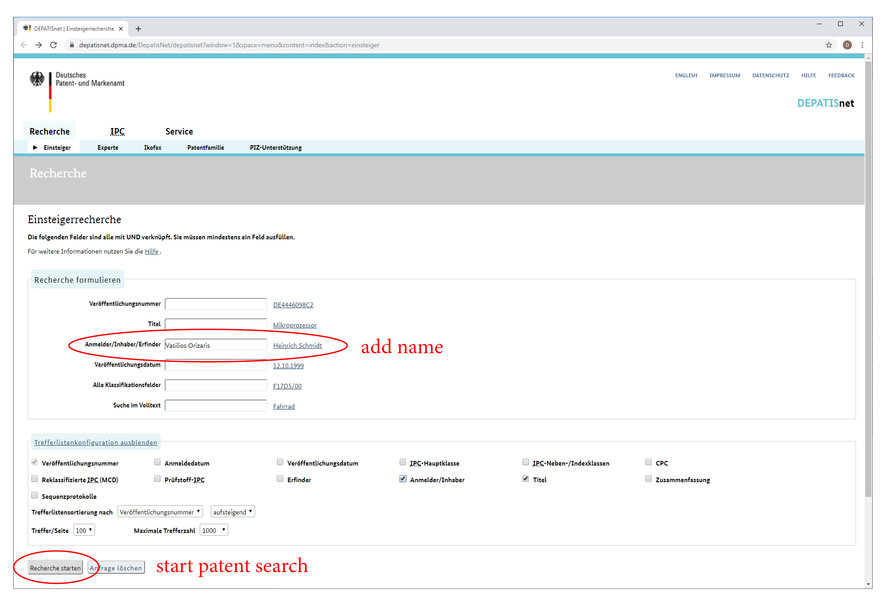Enable Zusammenfassung checkbox
This screenshot has width=886, height=600.
coord(648,479)
